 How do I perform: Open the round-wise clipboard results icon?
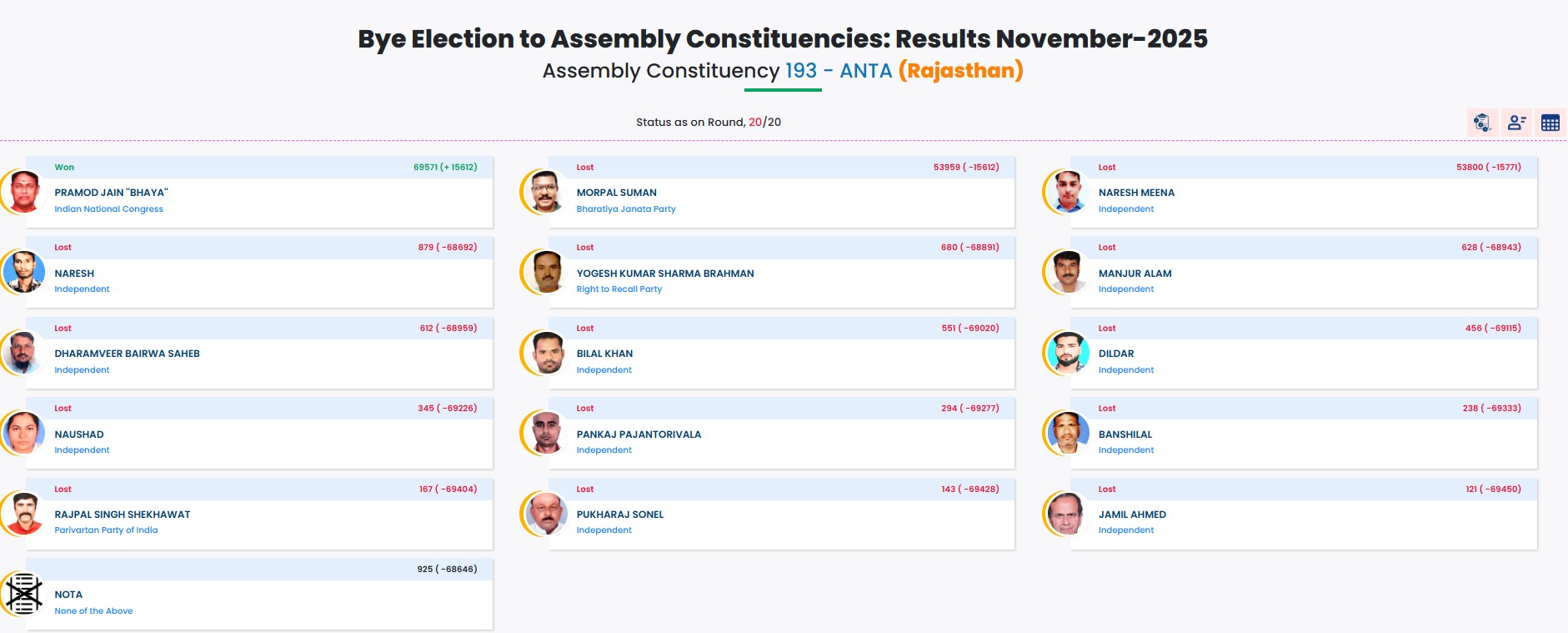tap(1482, 123)
